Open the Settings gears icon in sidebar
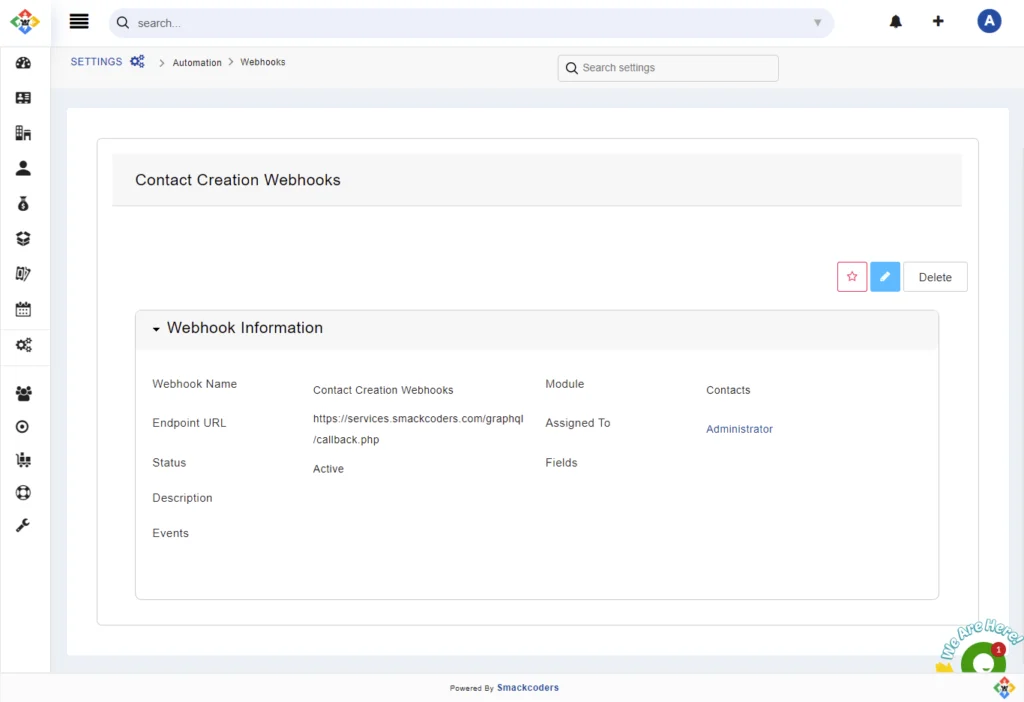Screen dimensions: 1024x702 pos(23,345)
